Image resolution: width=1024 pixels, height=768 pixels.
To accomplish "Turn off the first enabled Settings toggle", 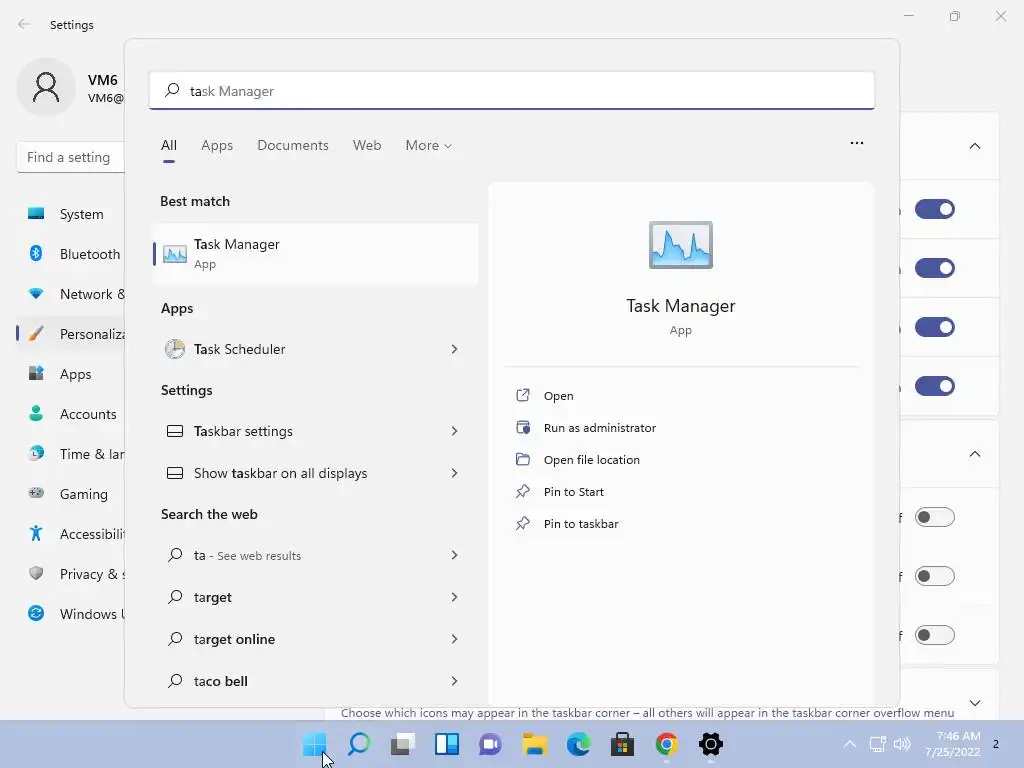I will pyautogui.click(x=935, y=209).
